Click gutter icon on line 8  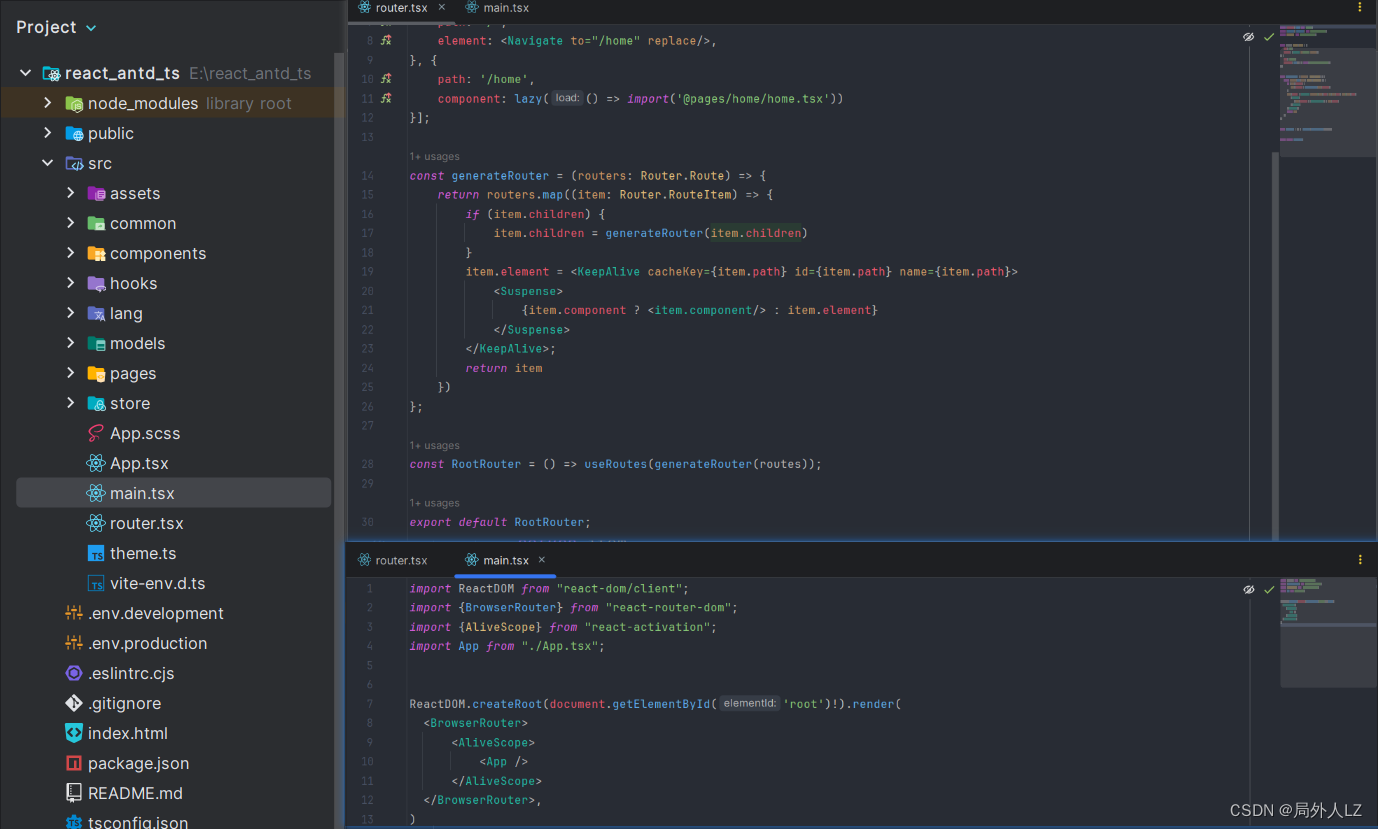click(x=387, y=40)
